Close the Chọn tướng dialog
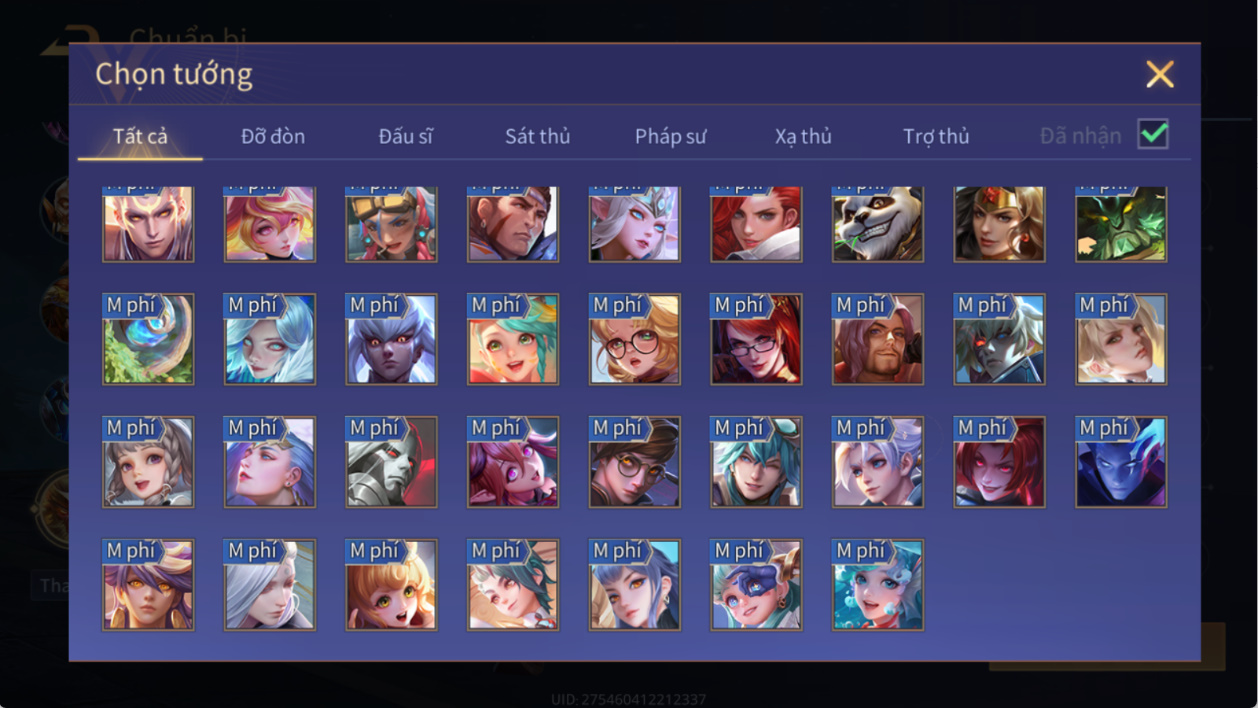 click(1160, 74)
